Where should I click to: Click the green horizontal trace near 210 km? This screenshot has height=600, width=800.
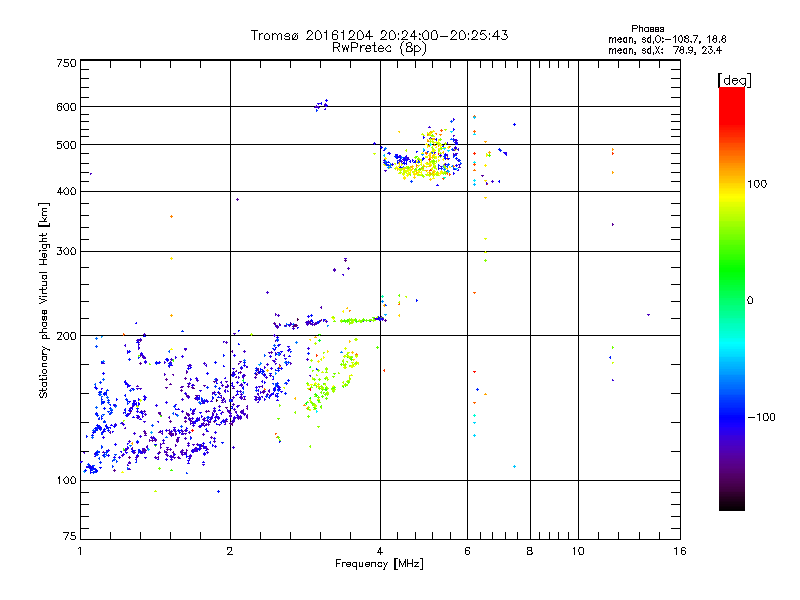tap(357, 320)
